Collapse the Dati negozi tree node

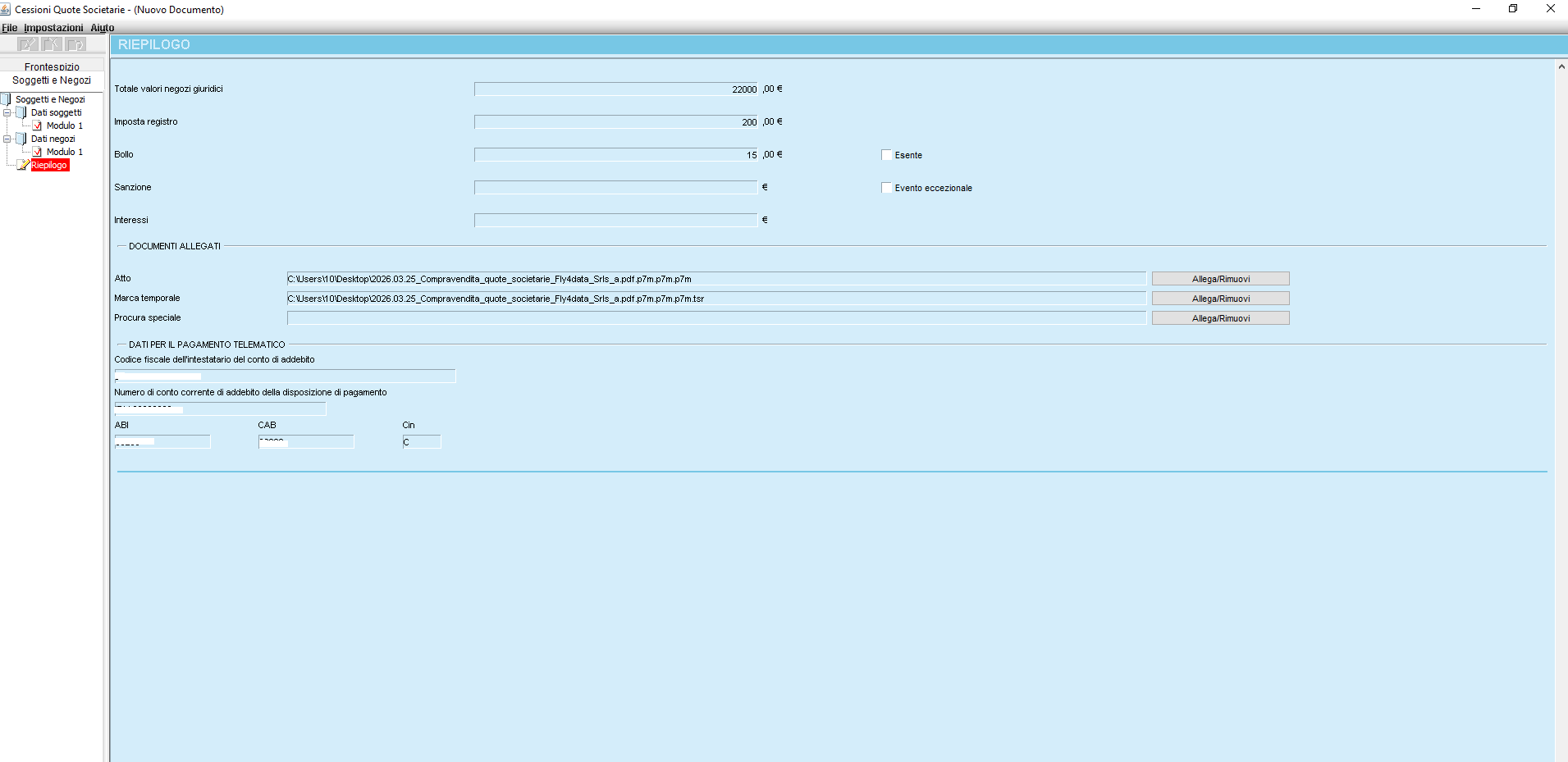(x=7, y=139)
